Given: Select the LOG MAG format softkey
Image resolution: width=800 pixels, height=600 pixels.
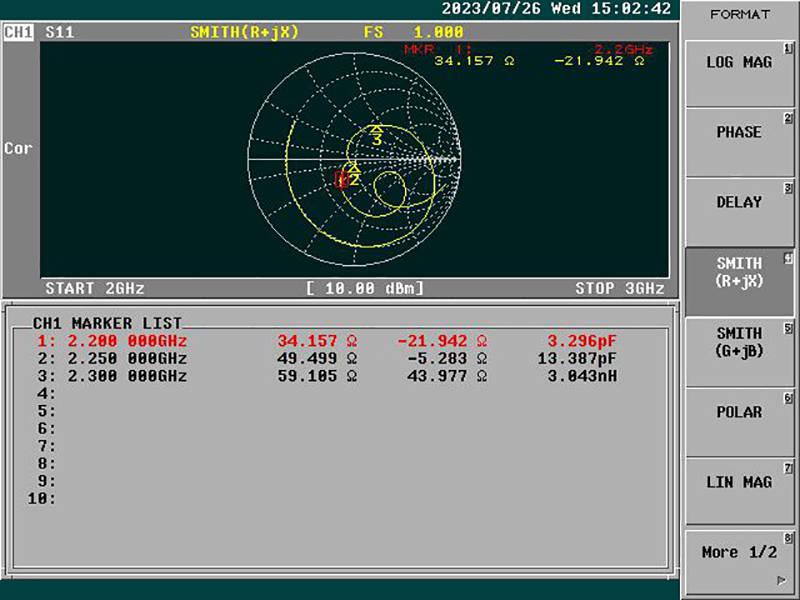Looking at the screenshot, I should click(739, 73).
